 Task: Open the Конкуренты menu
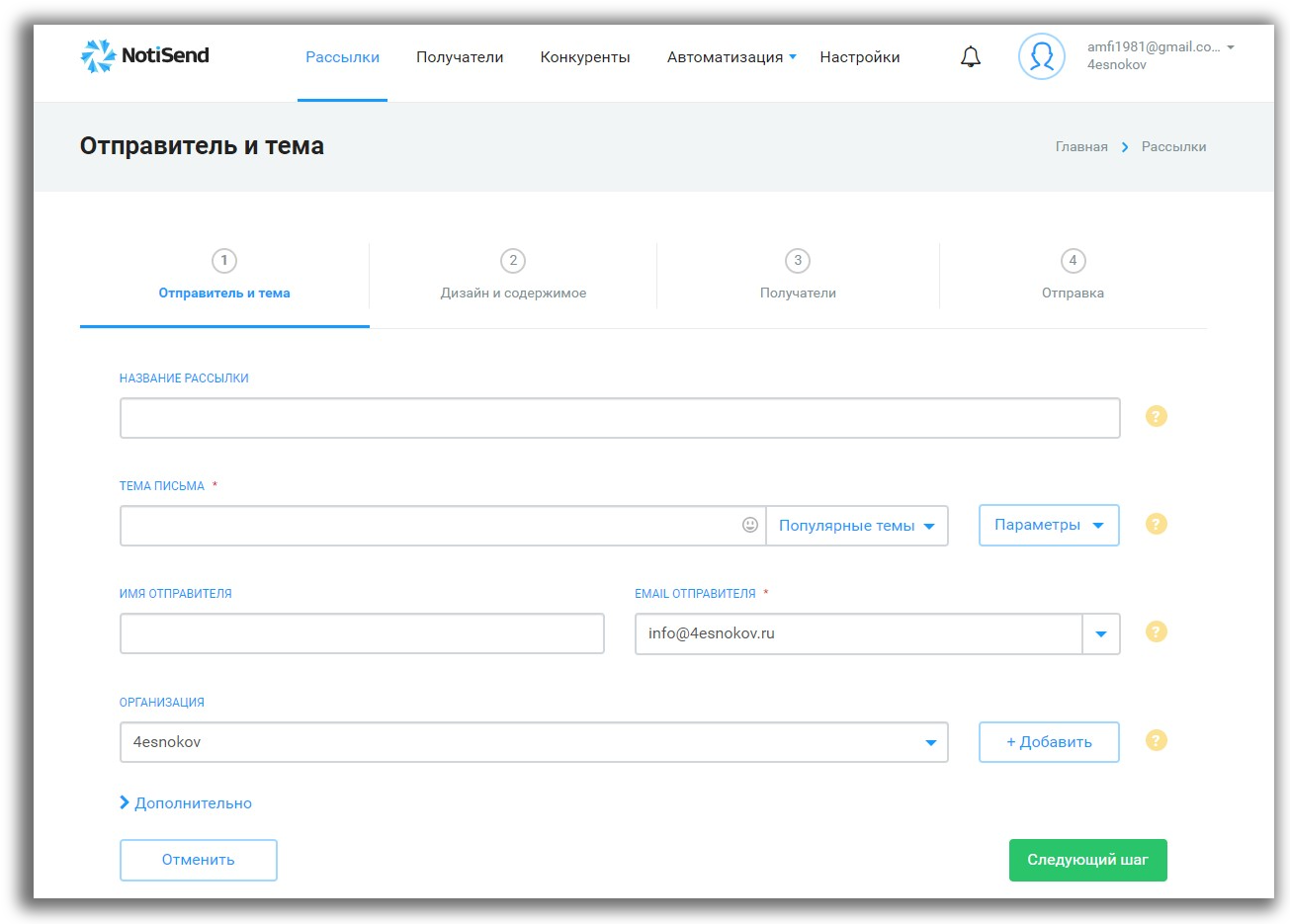(585, 57)
